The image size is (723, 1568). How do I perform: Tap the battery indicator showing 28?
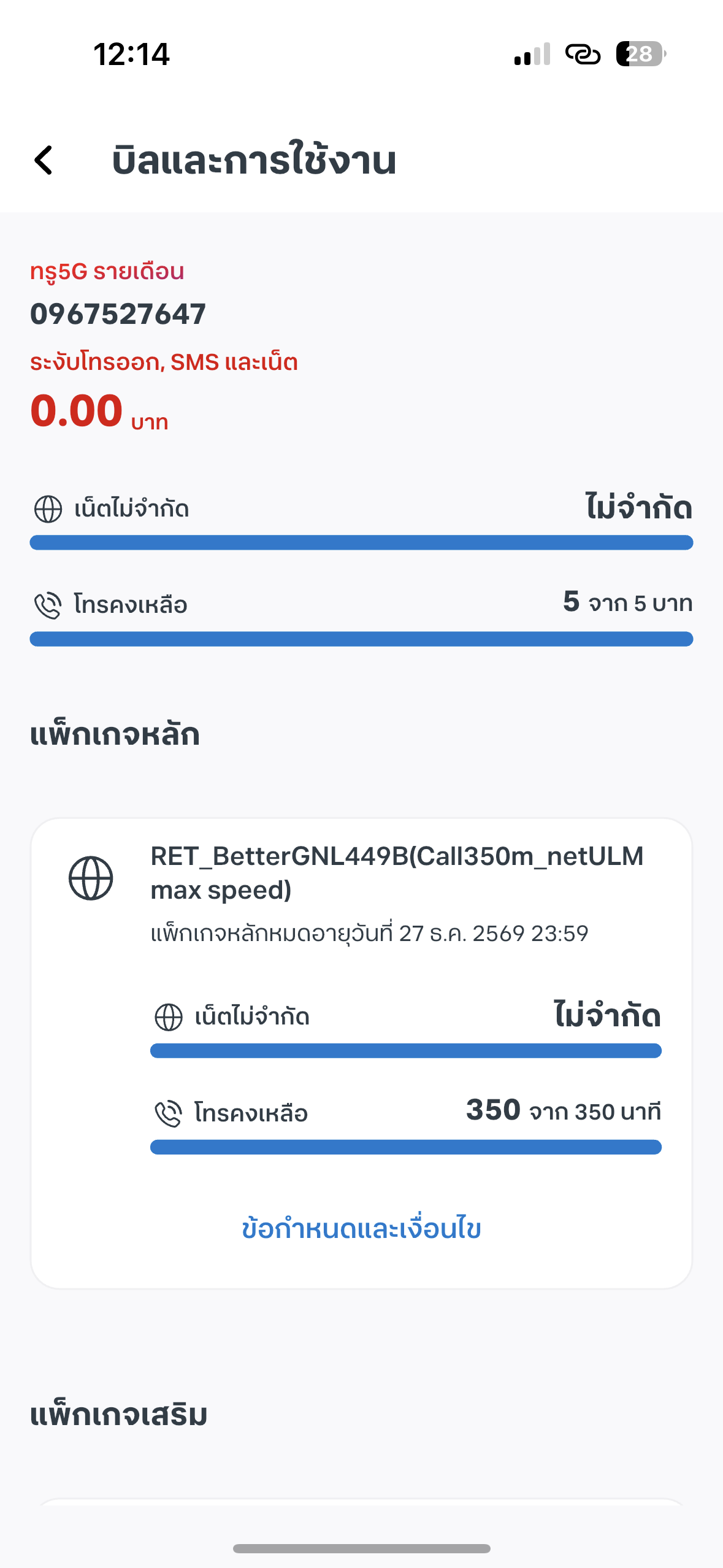point(640,54)
